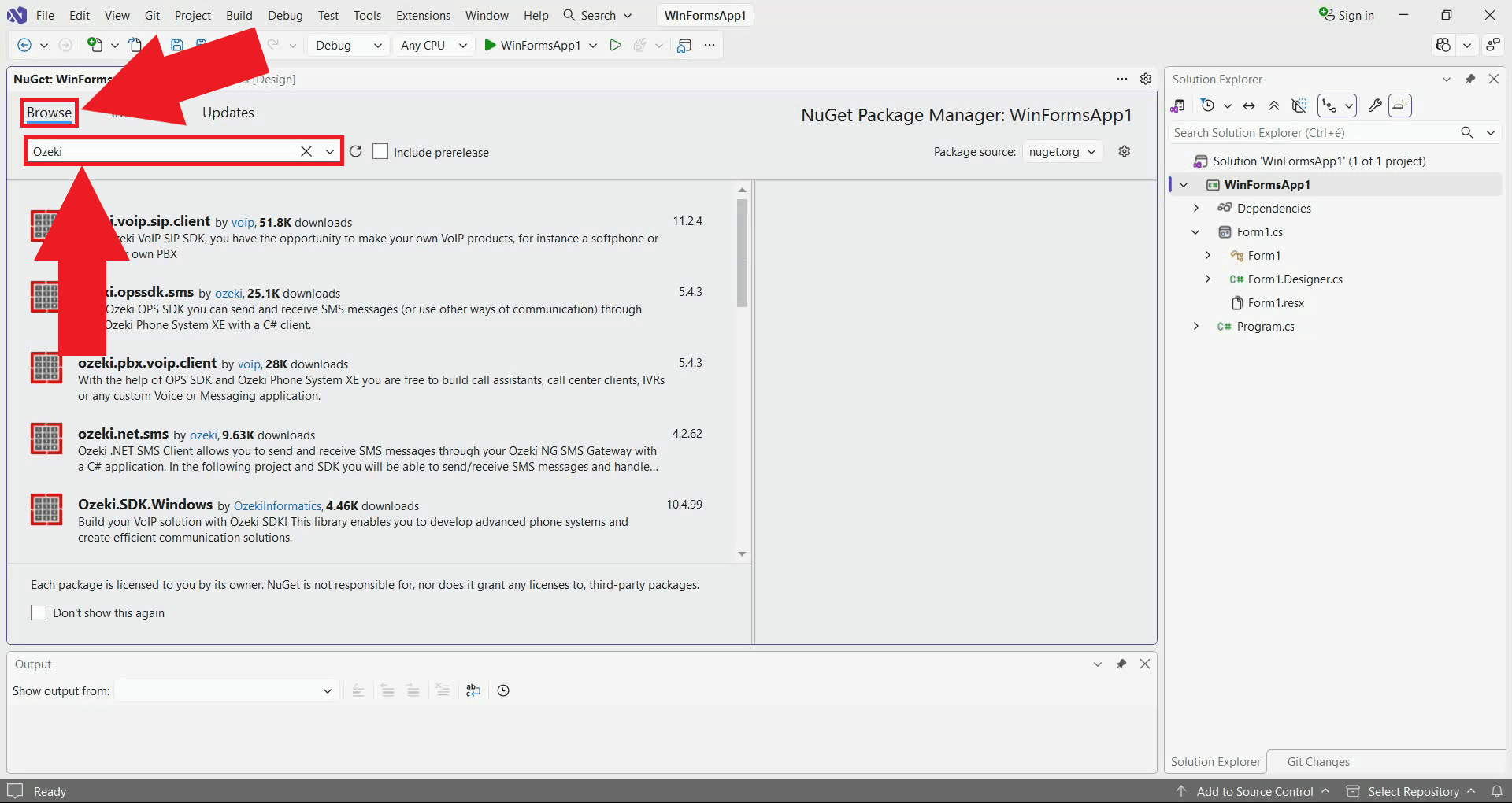Collapse All in Solution Explorer toolbar
Image resolution: width=1512 pixels, height=803 pixels.
[1274, 105]
